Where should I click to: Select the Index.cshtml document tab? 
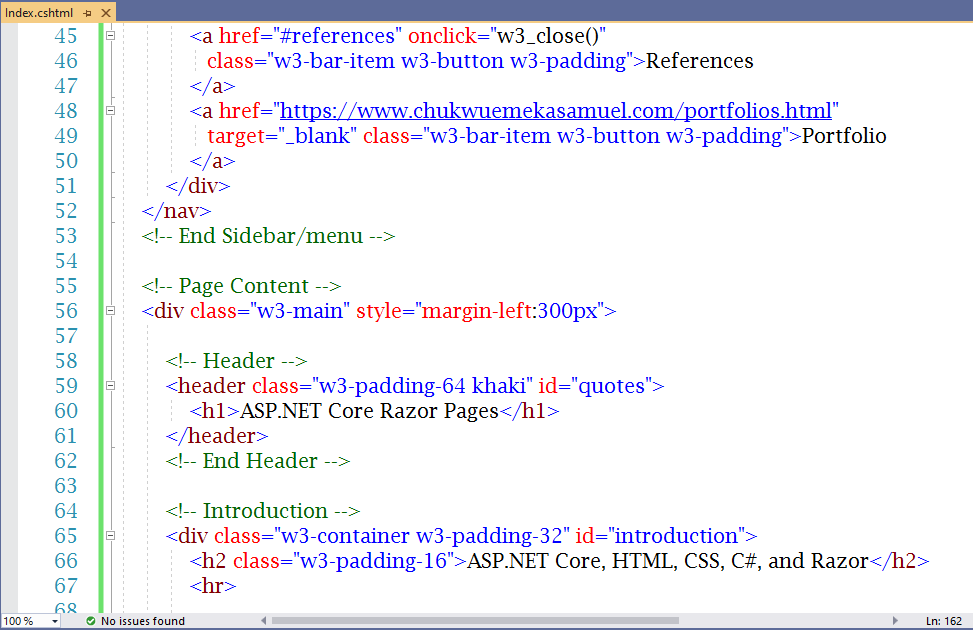tap(39, 13)
